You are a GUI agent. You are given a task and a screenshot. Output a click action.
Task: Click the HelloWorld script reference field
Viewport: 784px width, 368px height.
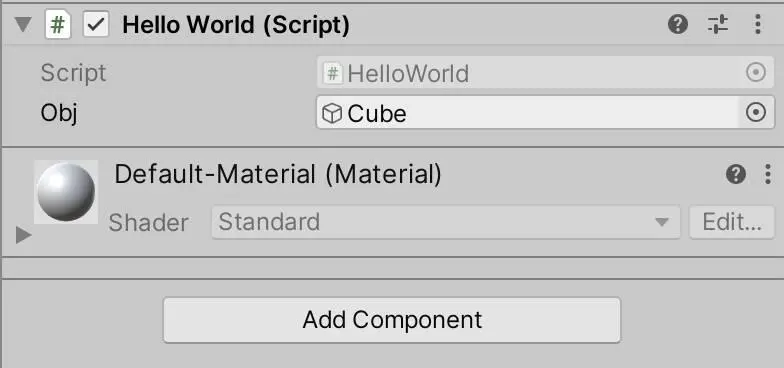(546, 74)
